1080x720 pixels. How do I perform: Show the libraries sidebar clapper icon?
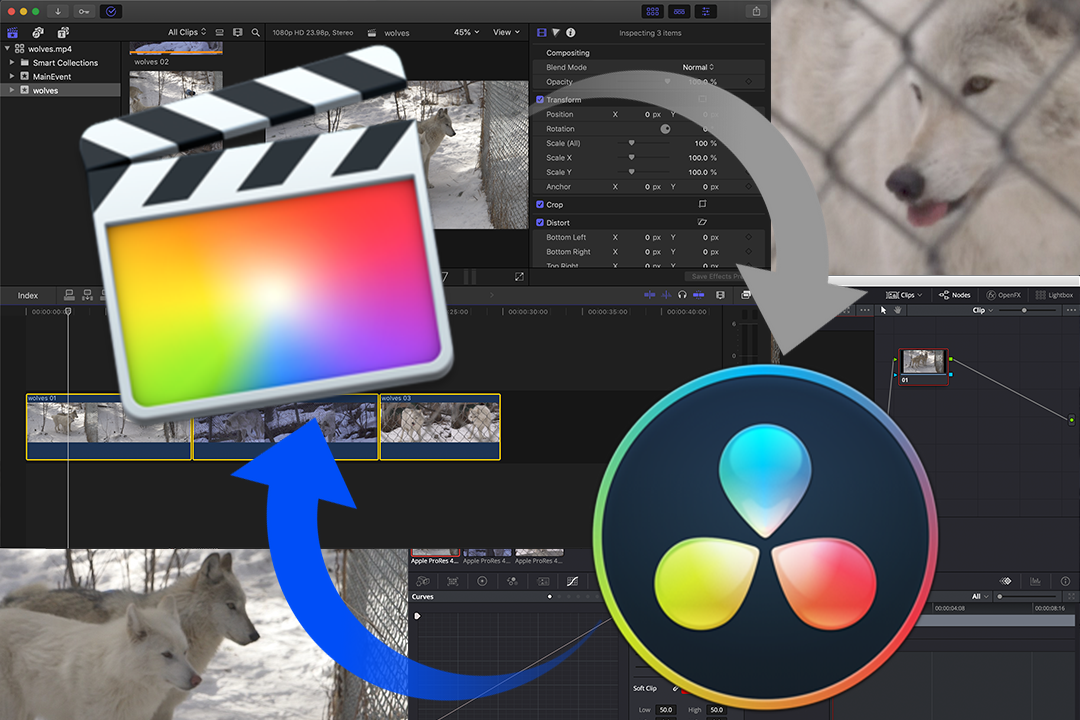click(x=12, y=32)
